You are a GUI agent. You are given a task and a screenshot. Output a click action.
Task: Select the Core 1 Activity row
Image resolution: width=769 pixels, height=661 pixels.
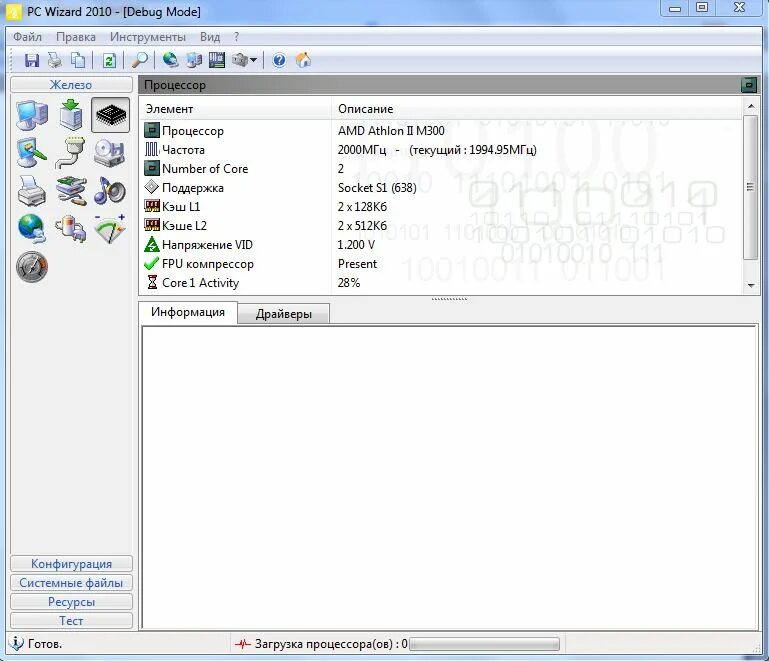tap(441, 283)
